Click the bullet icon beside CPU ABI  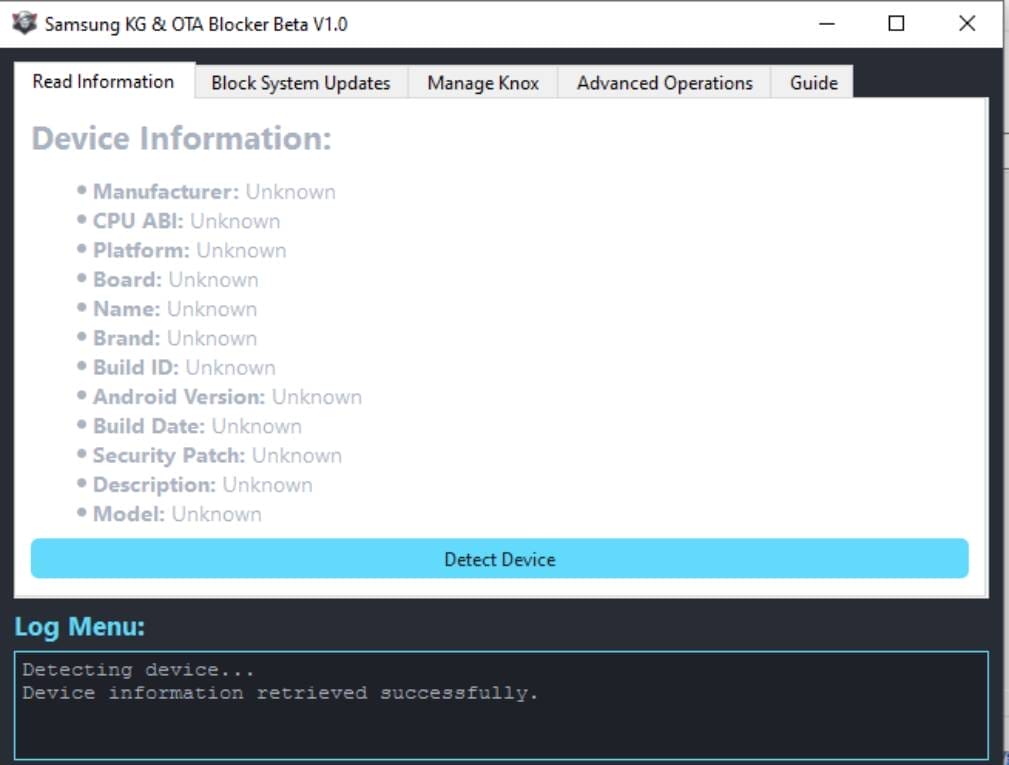(x=82, y=221)
